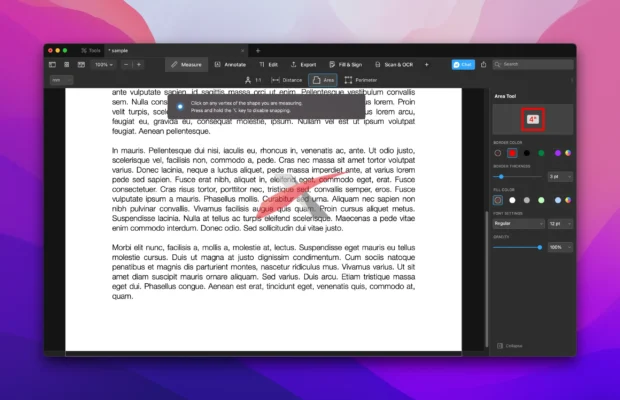Switch to the Annotate tab
The height and width of the screenshot is (400, 620).
point(231,64)
